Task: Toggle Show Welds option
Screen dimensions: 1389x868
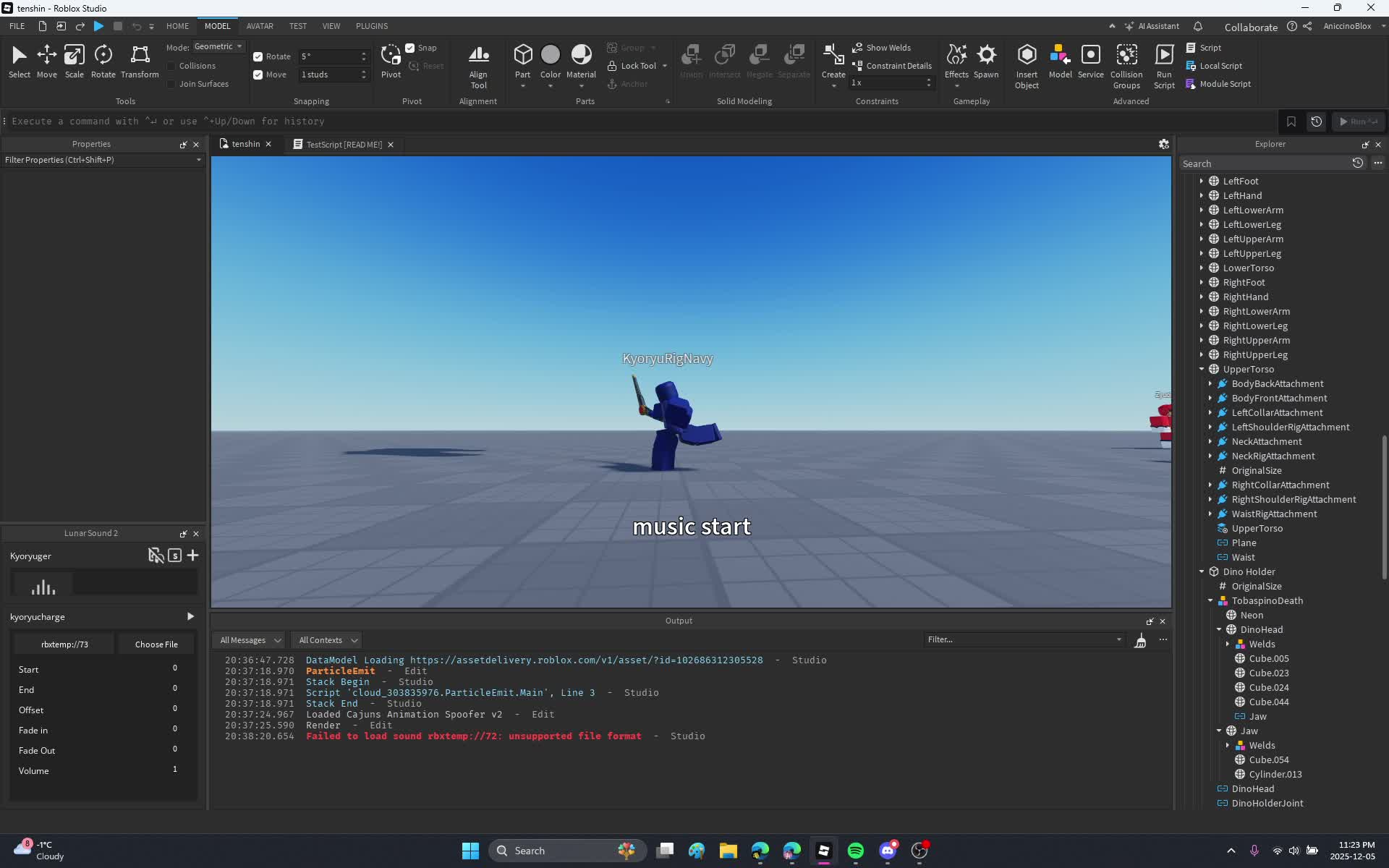Action: tap(881, 48)
